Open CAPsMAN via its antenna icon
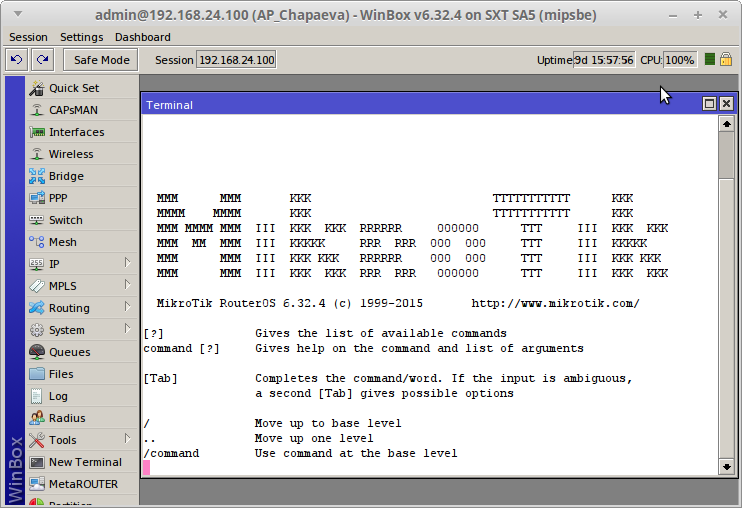742x508 pixels. (x=36, y=110)
